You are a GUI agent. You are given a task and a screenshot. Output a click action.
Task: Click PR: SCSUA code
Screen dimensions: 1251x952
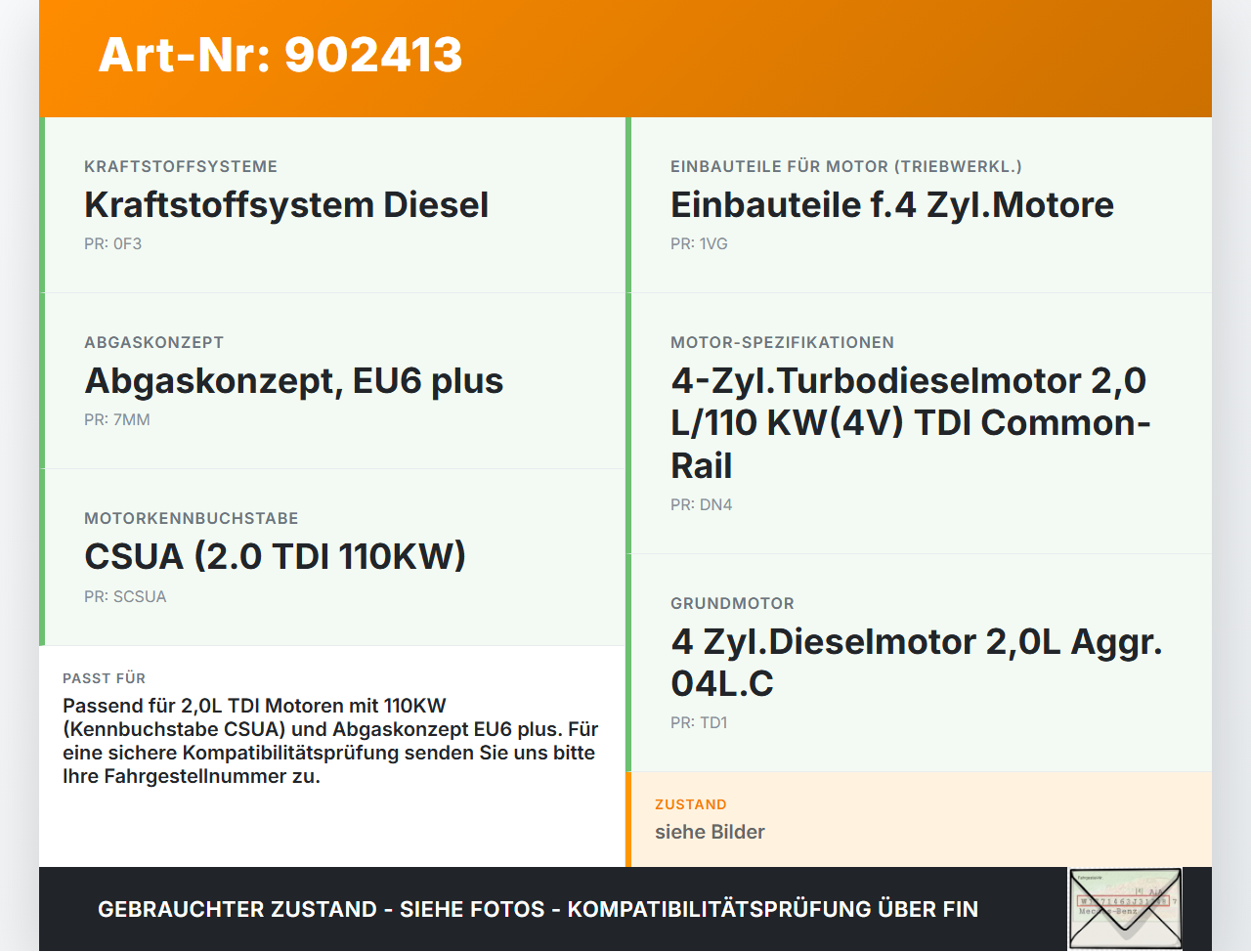pos(125,597)
